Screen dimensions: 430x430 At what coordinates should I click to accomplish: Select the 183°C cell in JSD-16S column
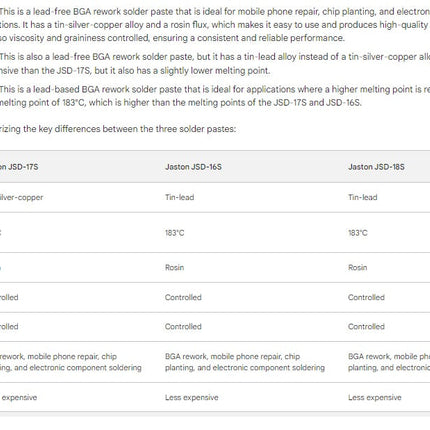pyautogui.click(x=174, y=233)
